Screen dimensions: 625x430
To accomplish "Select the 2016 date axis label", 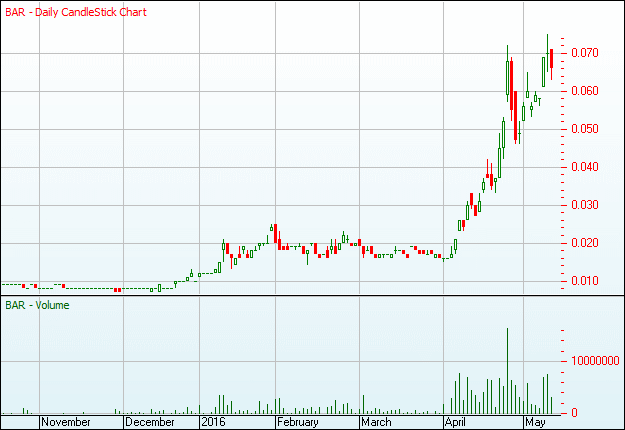I will 213,422.
